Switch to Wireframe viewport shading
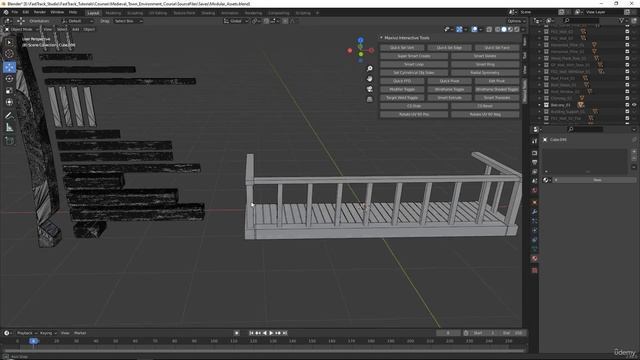Viewport: 640px width, 360px height. (x=498, y=29)
